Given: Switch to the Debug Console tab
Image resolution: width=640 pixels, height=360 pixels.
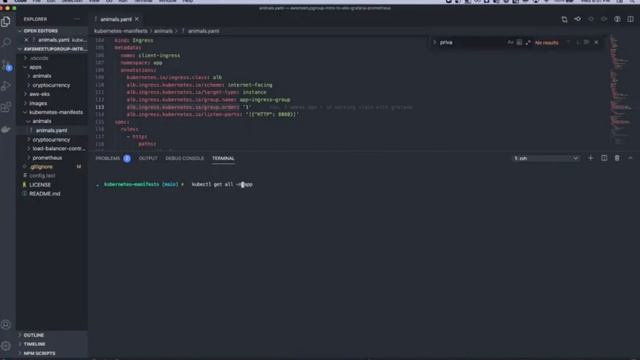Looking at the screenshot, I should pyautogui.click(x=184, y=158).
